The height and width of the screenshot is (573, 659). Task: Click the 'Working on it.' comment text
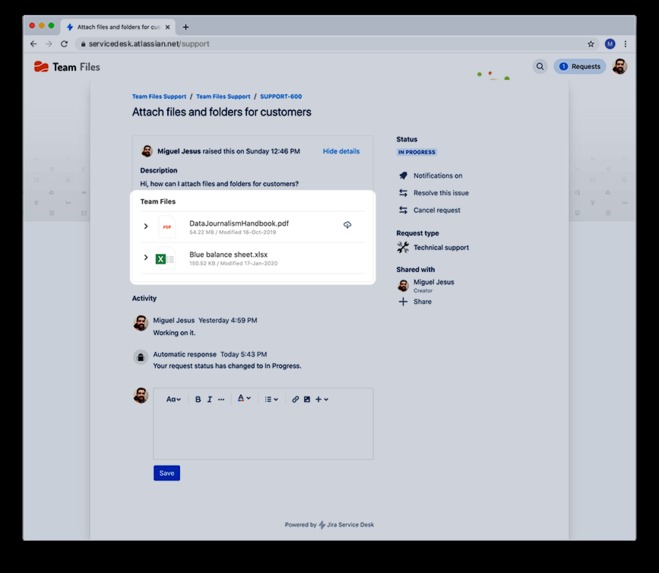(174, 333)
